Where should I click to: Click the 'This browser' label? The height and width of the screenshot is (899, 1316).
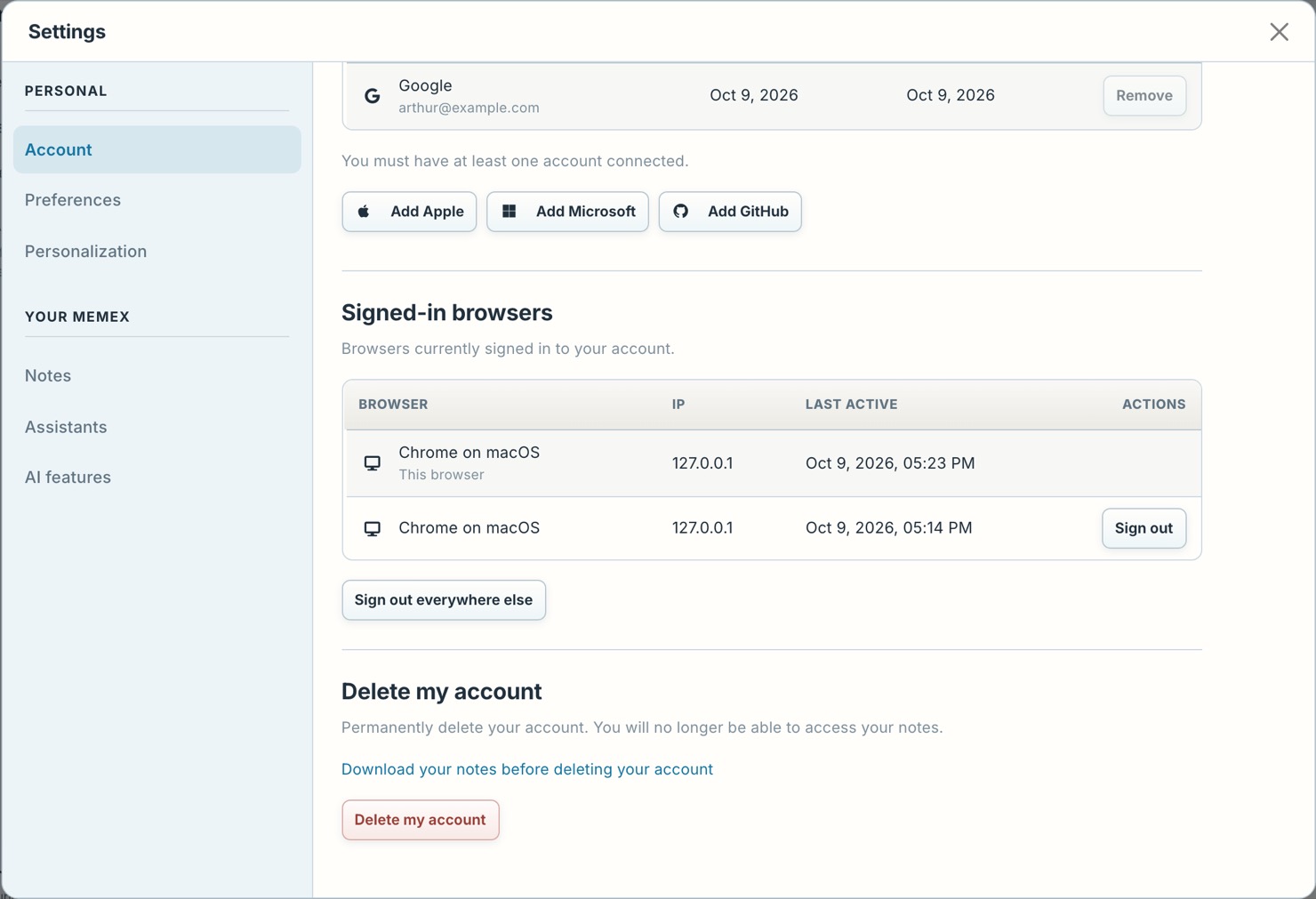coord(441,475)
